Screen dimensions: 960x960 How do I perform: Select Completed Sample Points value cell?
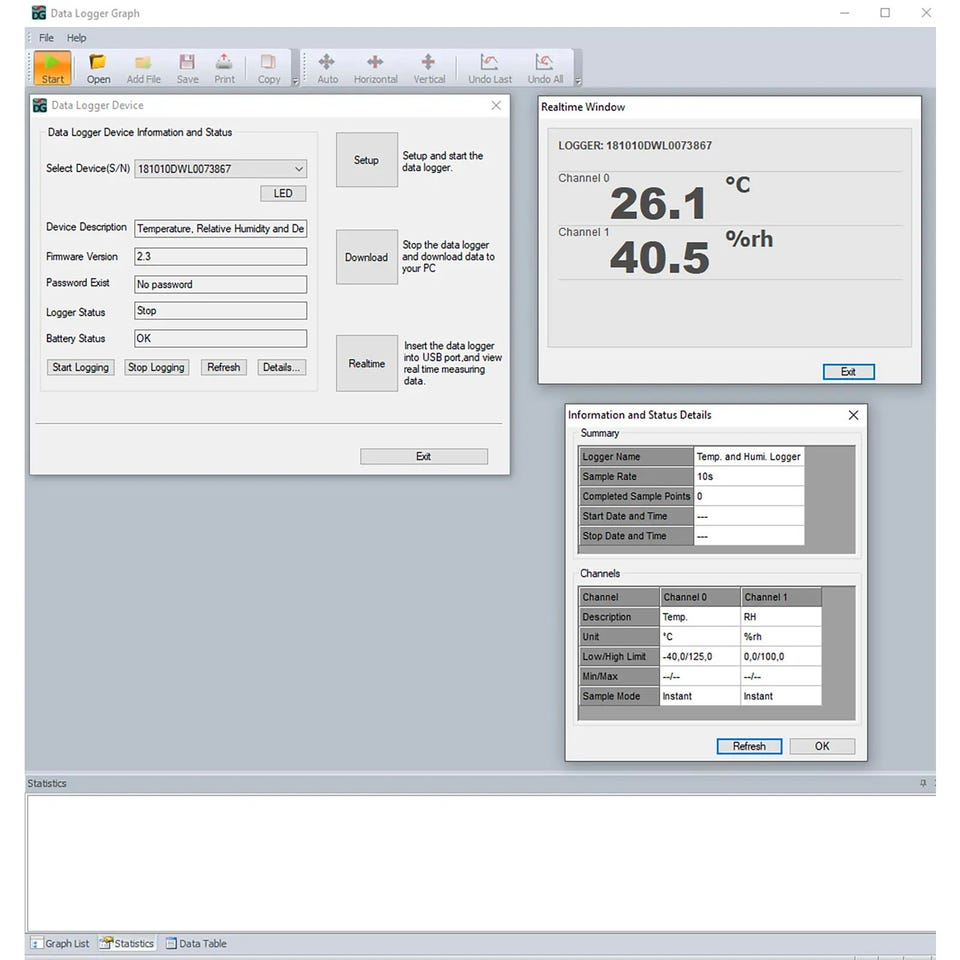click(749, 497)
